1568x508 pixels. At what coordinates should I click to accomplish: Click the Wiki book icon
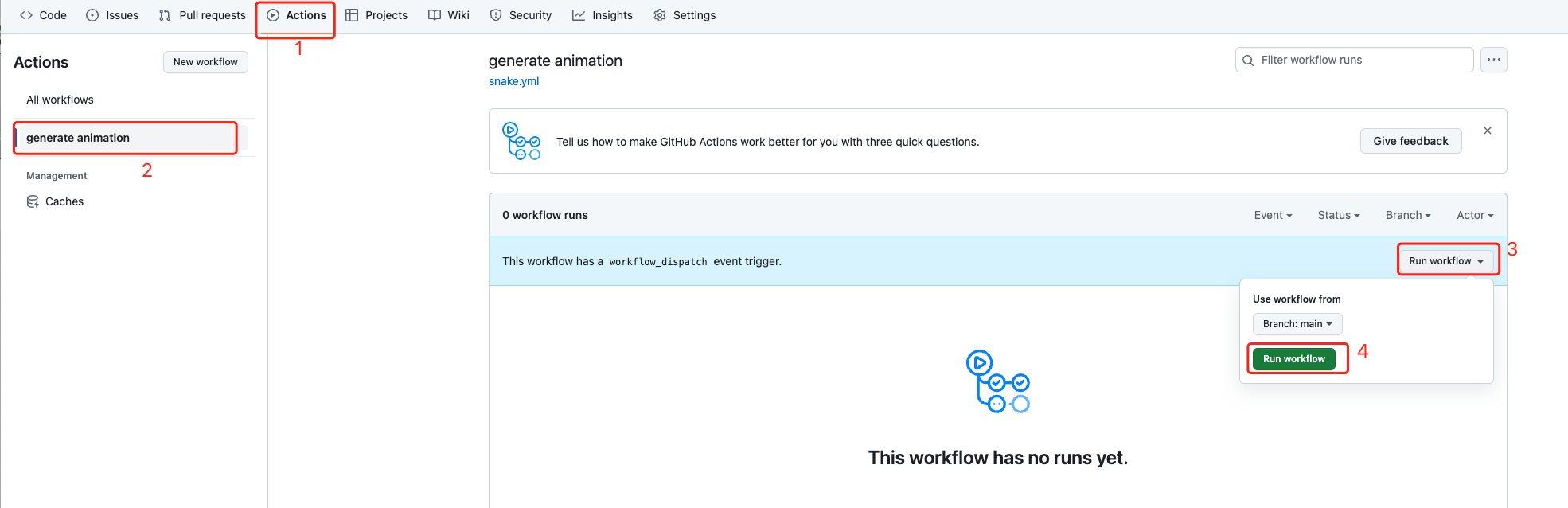pos(435,15)
